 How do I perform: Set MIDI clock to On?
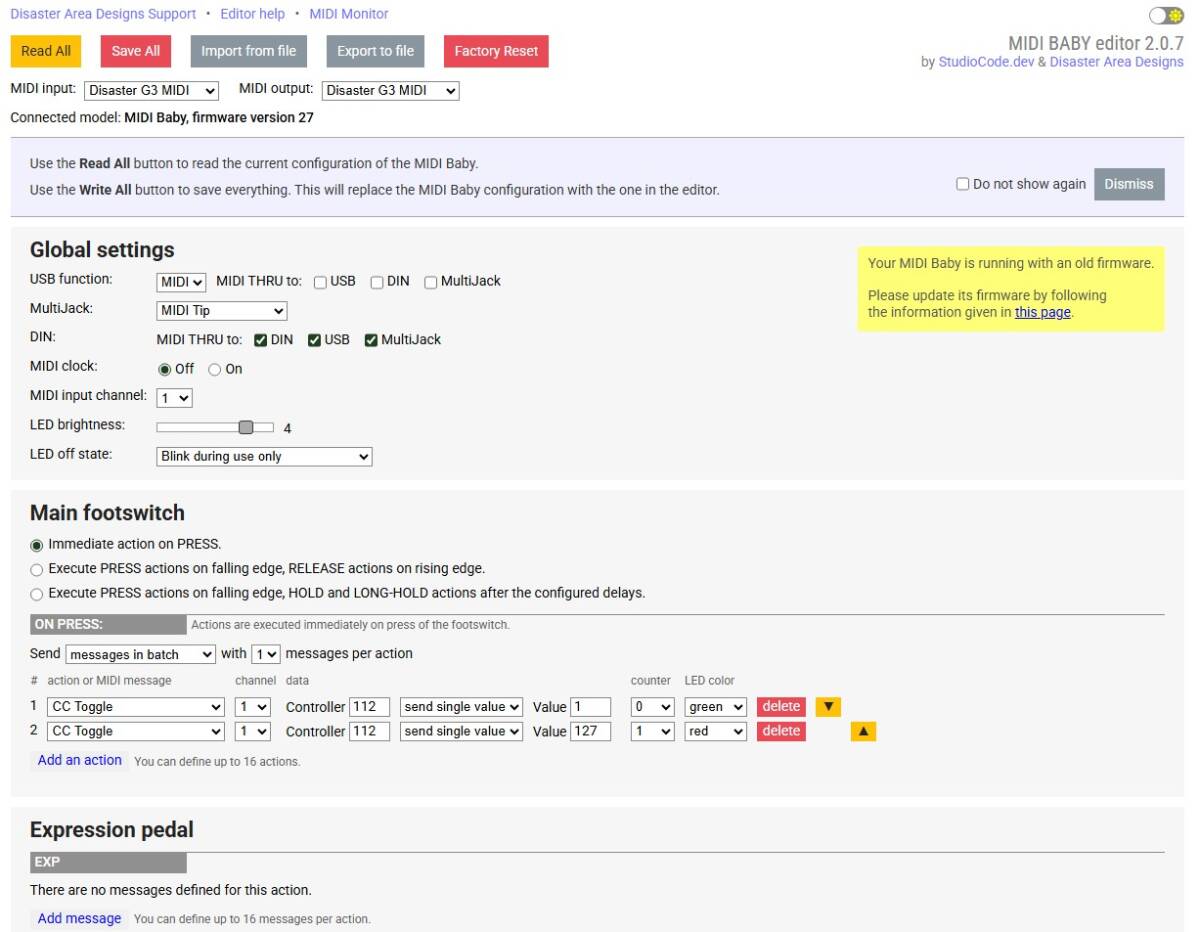[x=214, y=369]
